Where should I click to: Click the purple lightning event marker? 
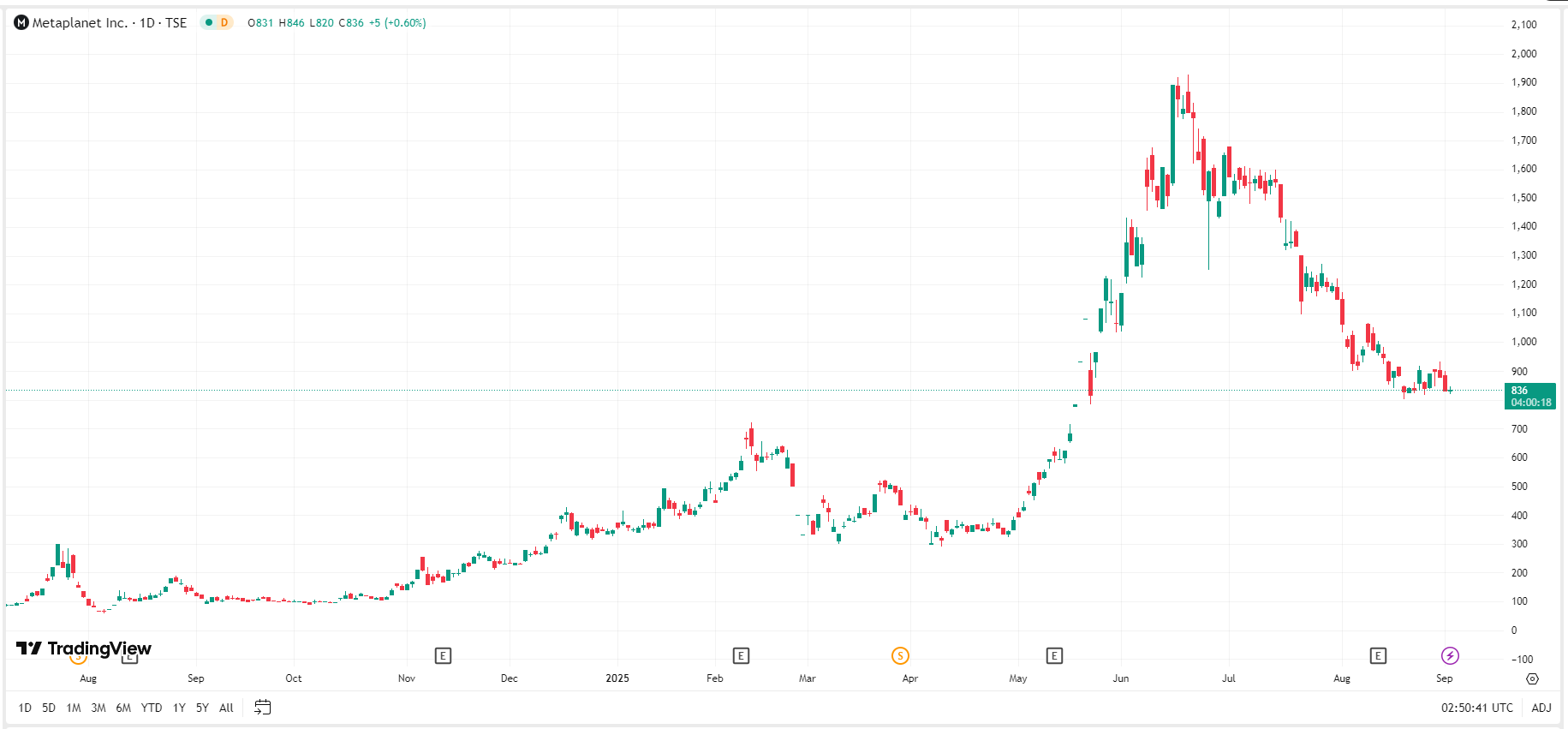[x=1449, y=656]
